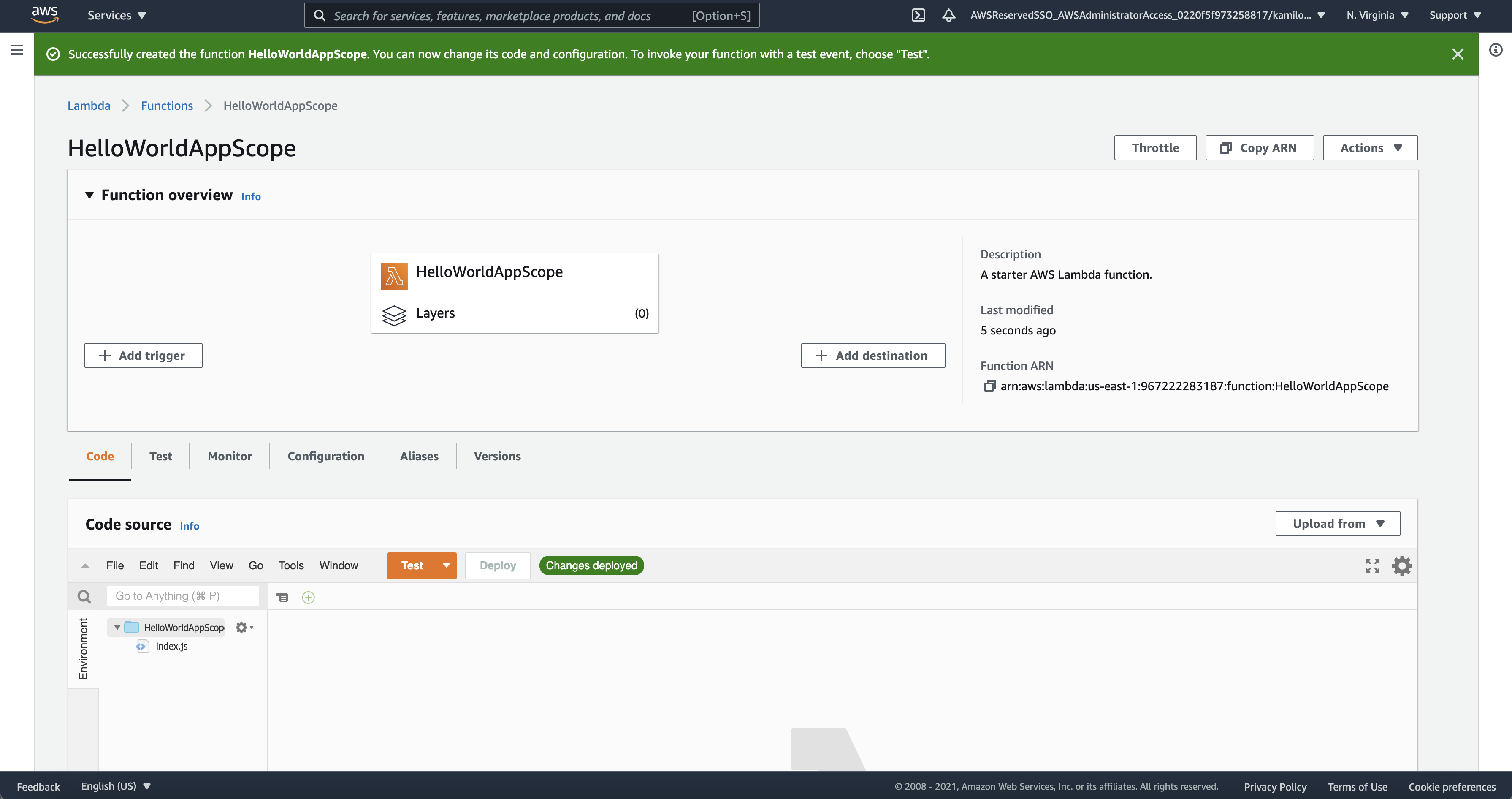Click the Add trigger button
This screenshot has width=1512, height=799.
pyautogui.click(x=143, y=356)
